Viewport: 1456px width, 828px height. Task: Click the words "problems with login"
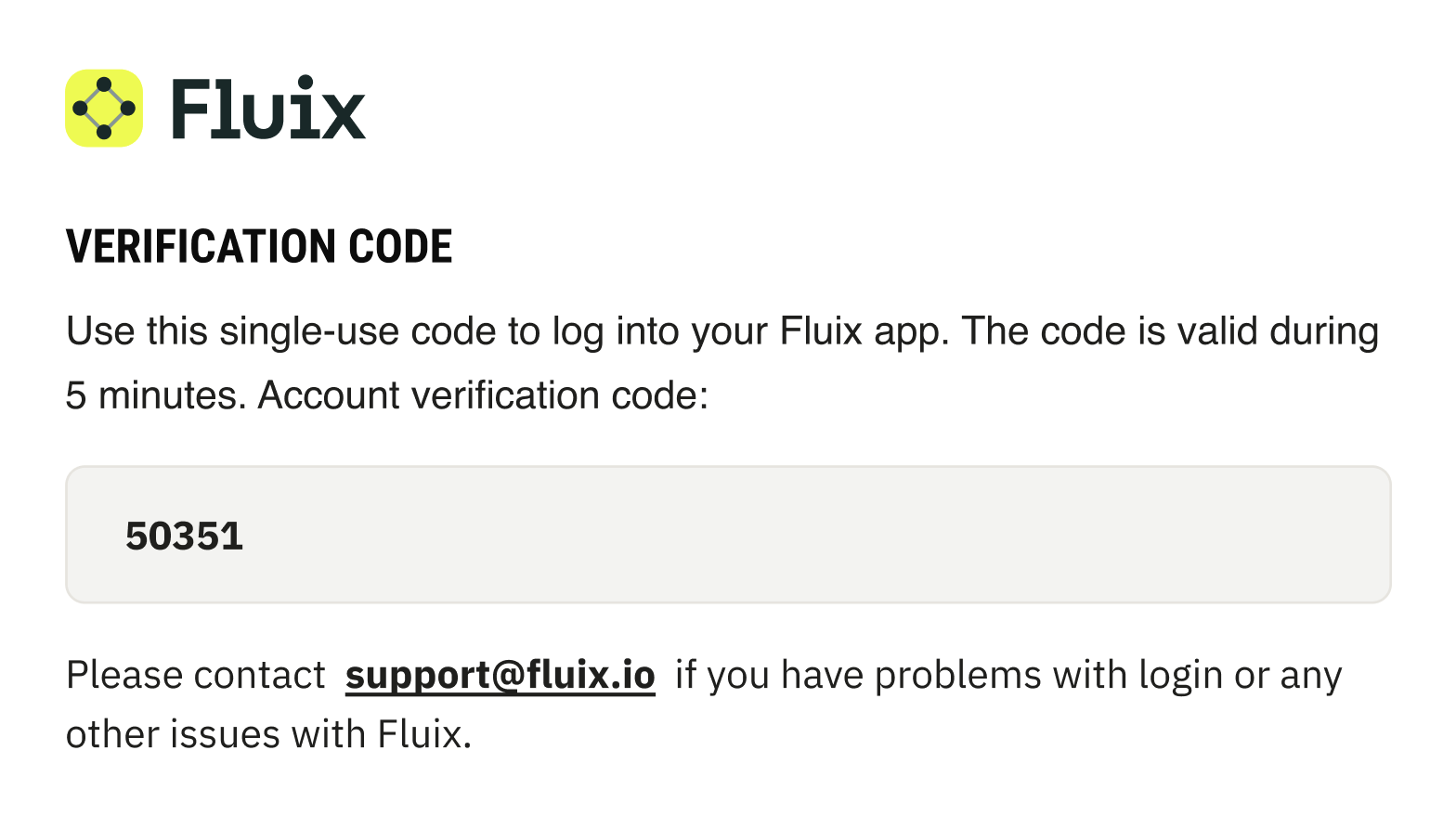[1048, 676]
